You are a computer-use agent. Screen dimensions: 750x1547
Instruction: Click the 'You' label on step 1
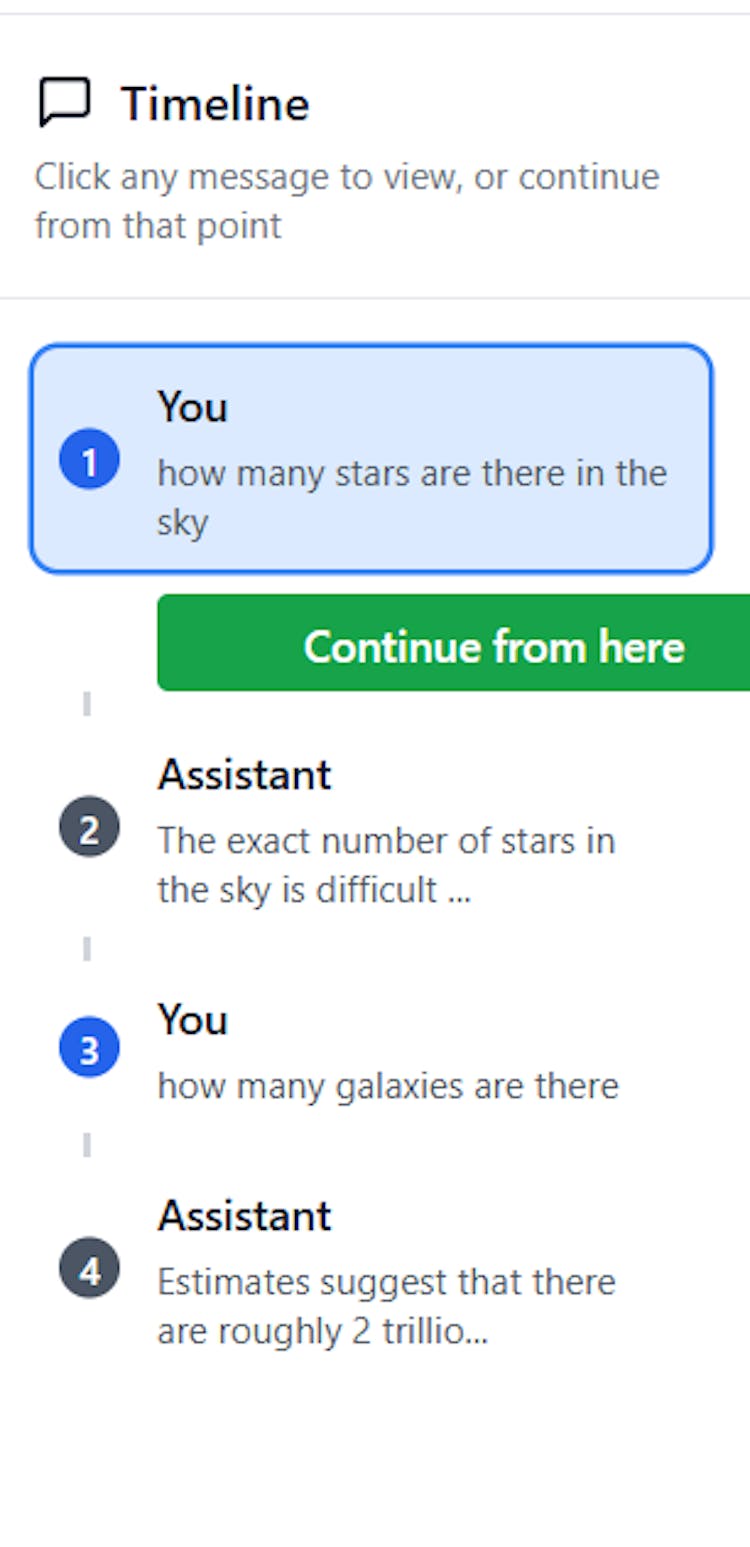coord(192,407)
